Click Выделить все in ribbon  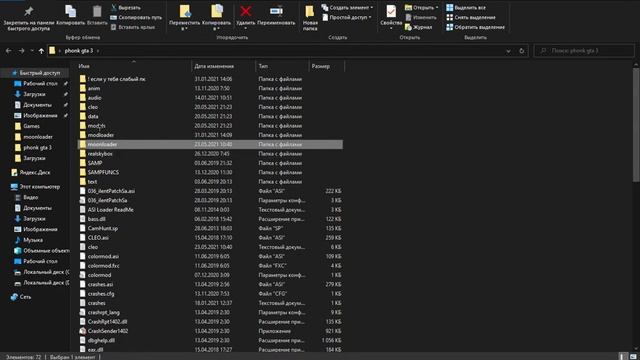pyautogui.click(x=466, y=8)
